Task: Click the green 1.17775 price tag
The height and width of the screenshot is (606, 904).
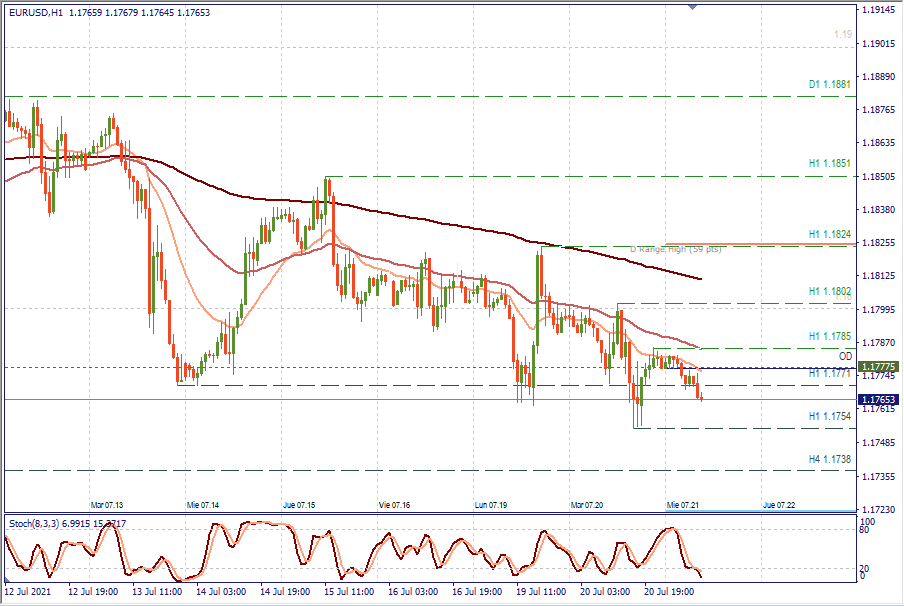Action: tap(878, 367)
